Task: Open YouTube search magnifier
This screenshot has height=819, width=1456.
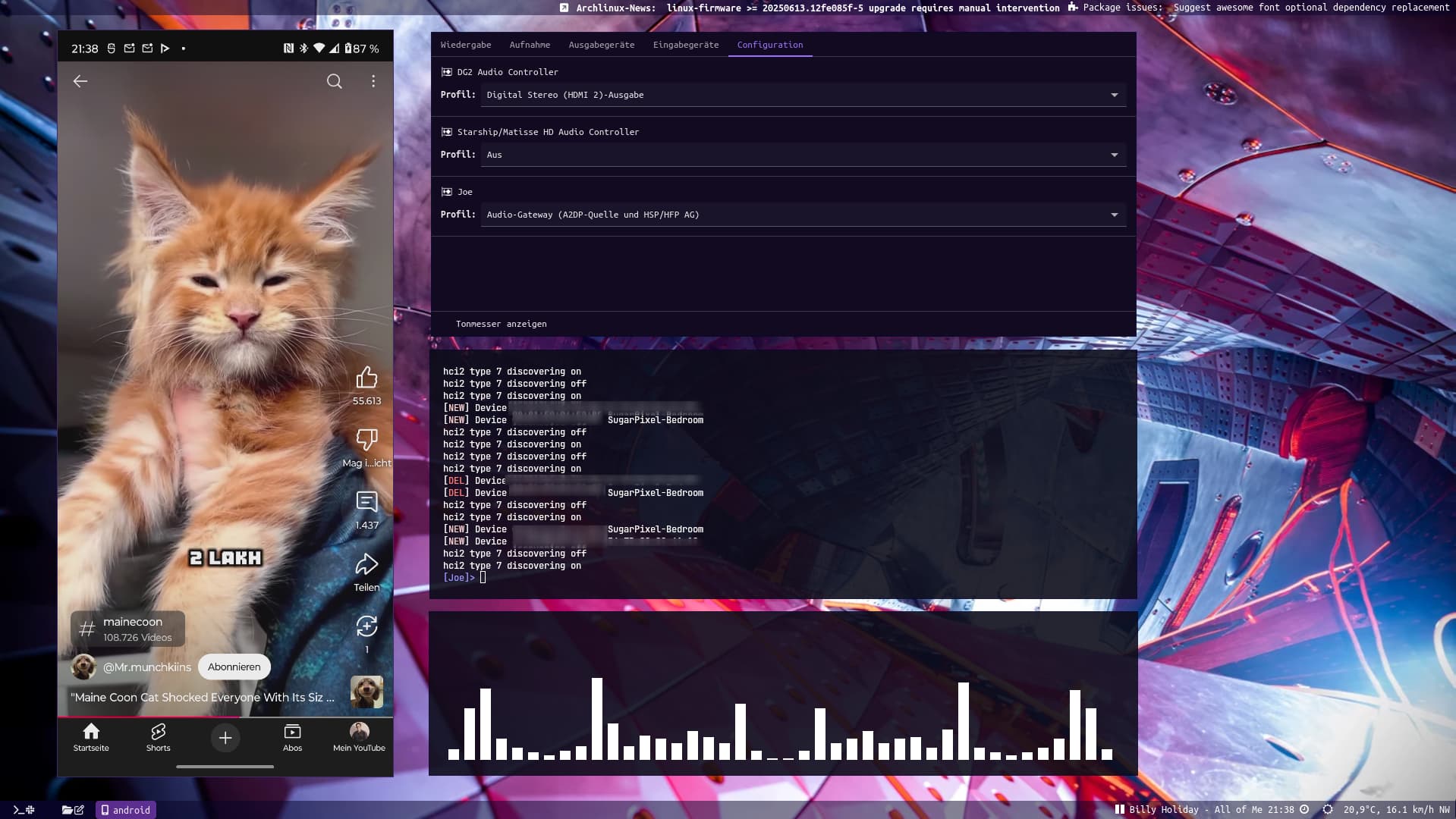Action: click(x=334, y=81)
